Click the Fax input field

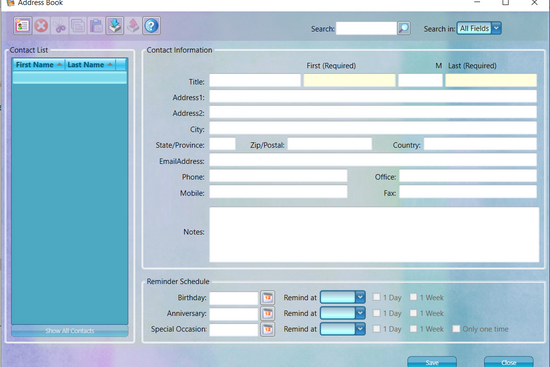coord(468,192)
